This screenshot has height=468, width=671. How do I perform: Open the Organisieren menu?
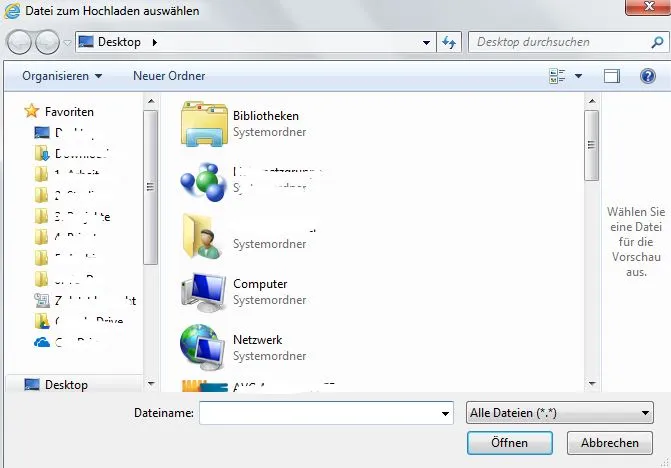point(62,76)
